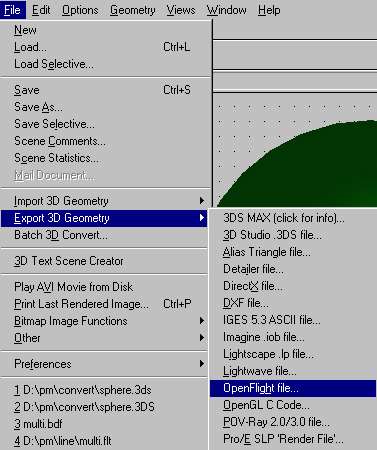This screenshot has width=377, height=450.
Task: Export as Lightwave file...
Action: pyautogui.click(x=293, y=371)
